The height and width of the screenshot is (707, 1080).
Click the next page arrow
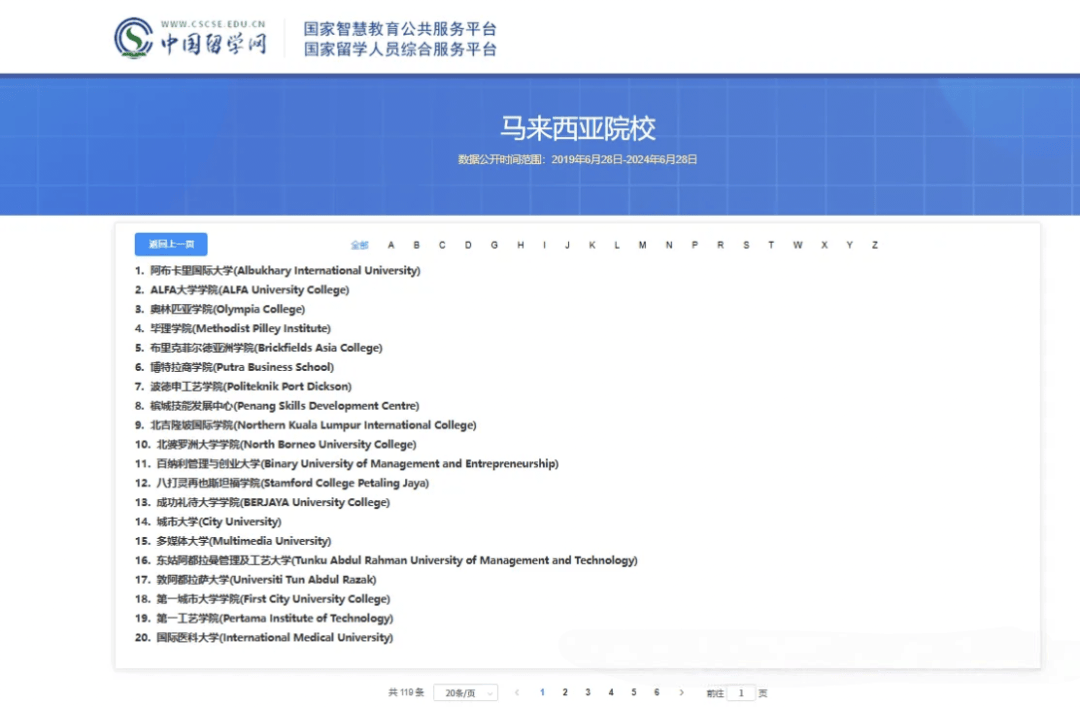[682, 693]
